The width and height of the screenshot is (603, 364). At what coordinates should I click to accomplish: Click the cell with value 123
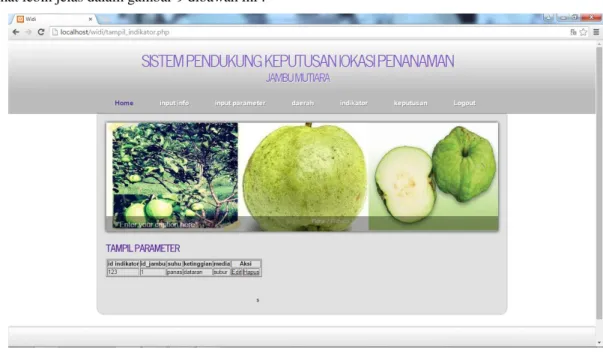(123, 272)
